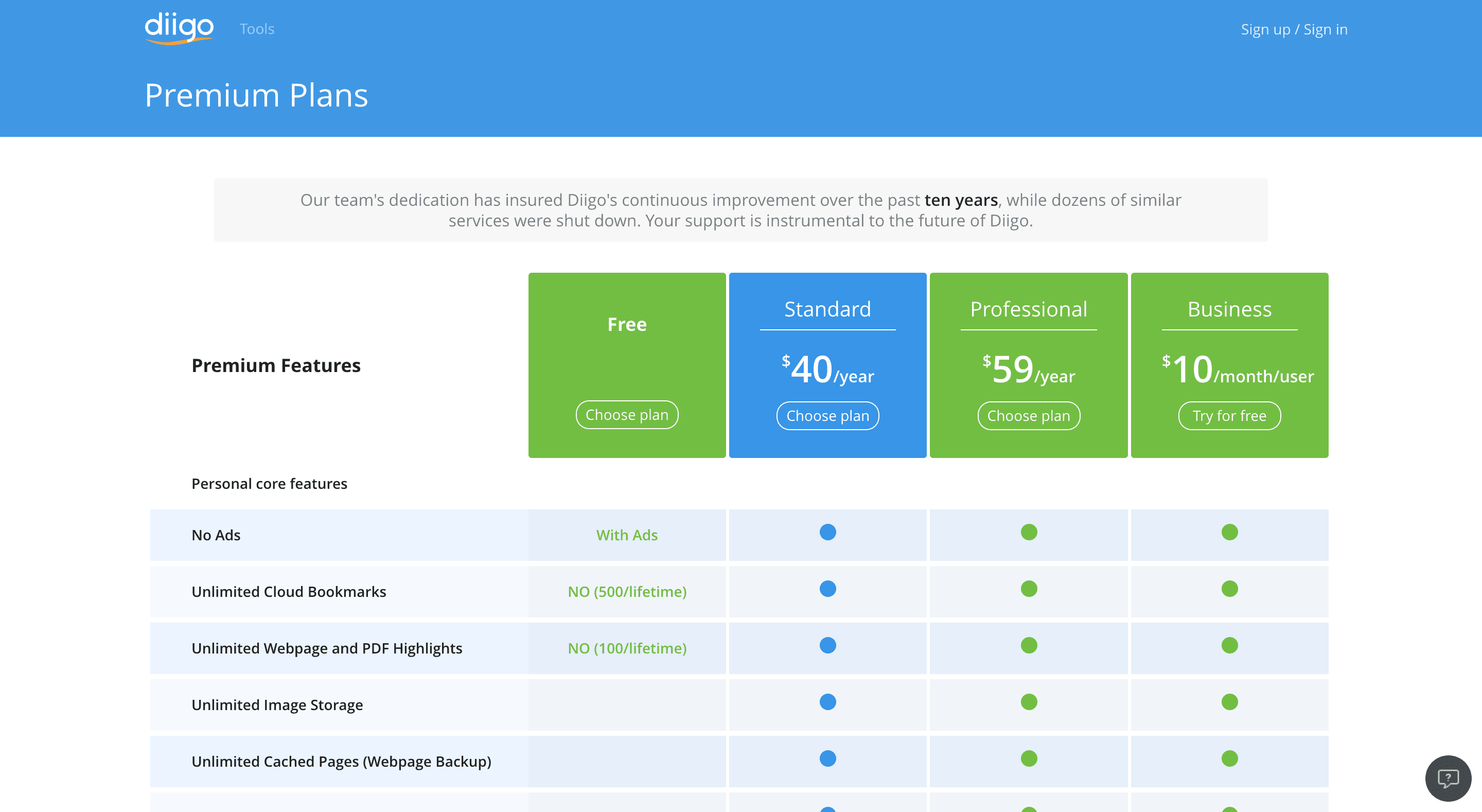Try the Business plan for free
Viewport: 1482px width, 812px height.
pos(1229,415)
